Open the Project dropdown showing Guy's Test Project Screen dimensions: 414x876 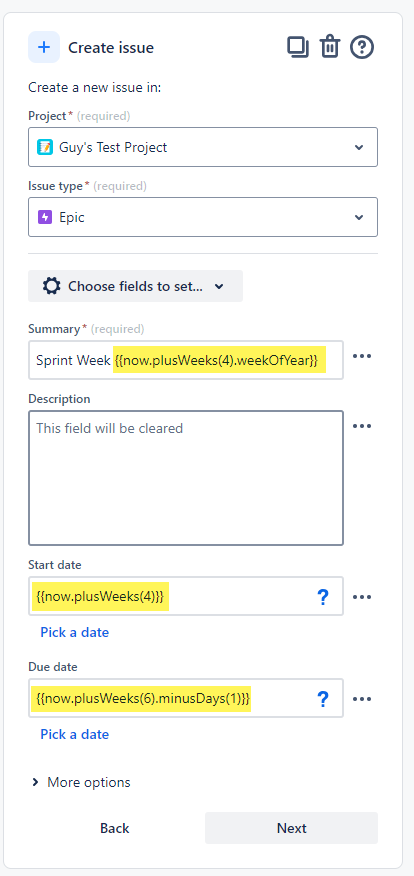pyautogui.click(x=203, y=147)
